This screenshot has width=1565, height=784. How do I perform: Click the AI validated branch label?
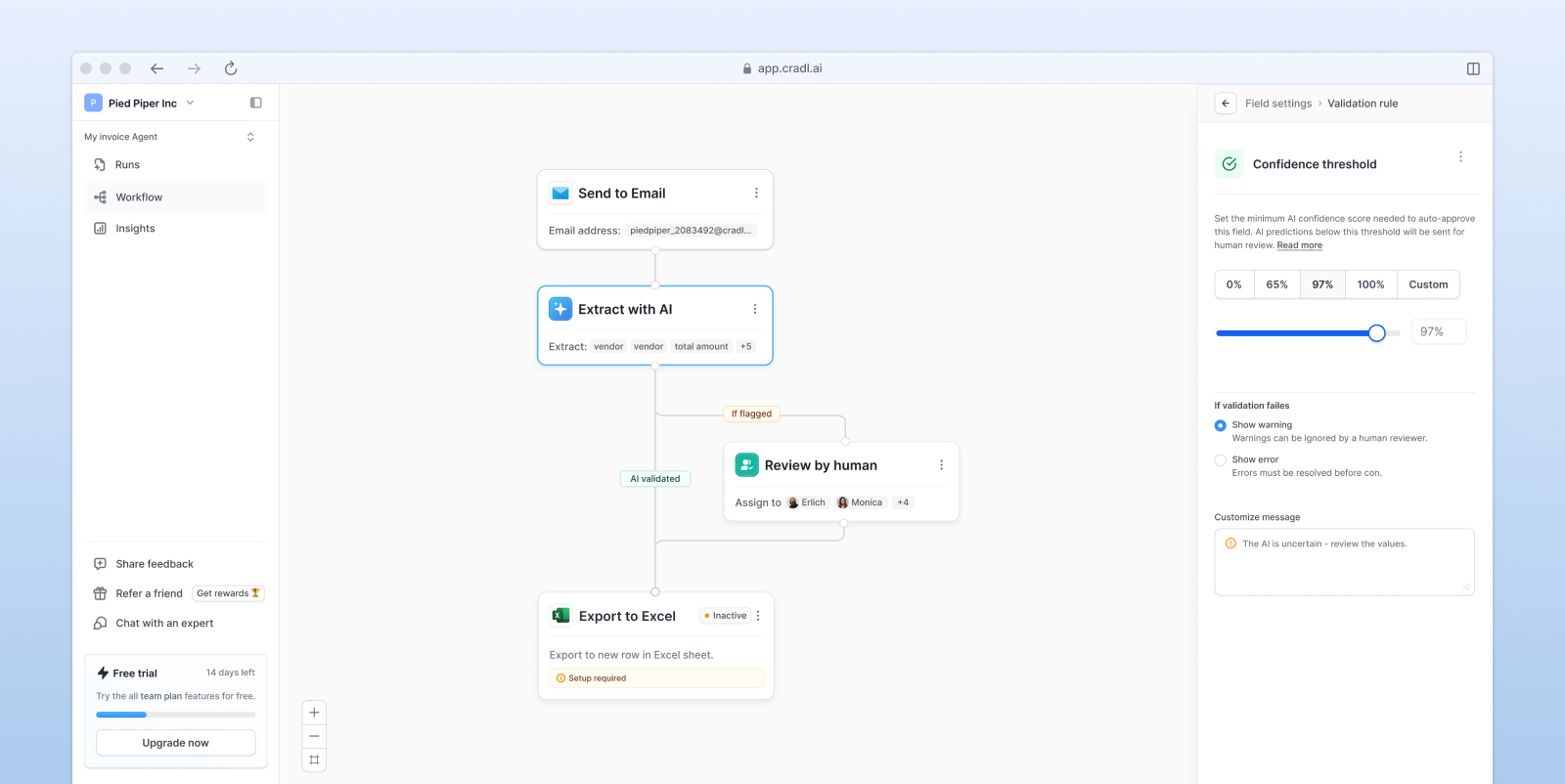tap(655, 479)
